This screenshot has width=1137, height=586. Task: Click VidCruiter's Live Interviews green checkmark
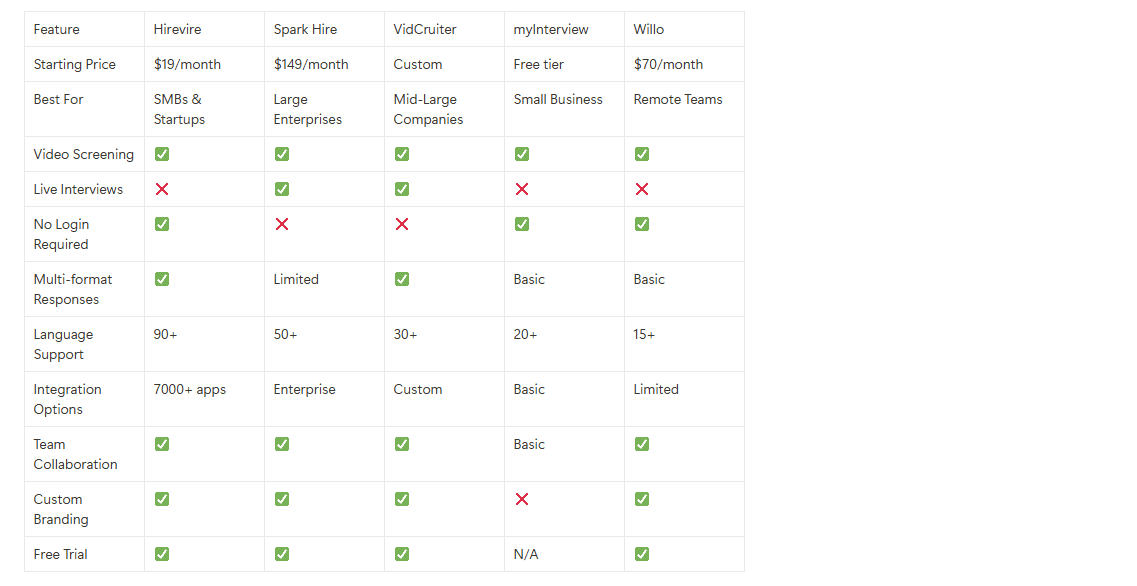pyautogui.click(x=402, y=189)
